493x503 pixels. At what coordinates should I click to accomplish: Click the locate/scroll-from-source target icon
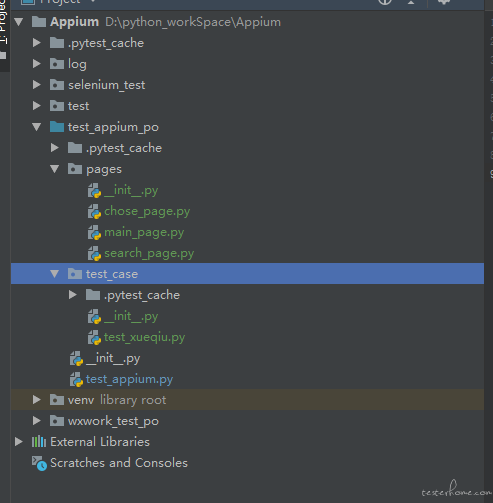click(x=385, y=2)
